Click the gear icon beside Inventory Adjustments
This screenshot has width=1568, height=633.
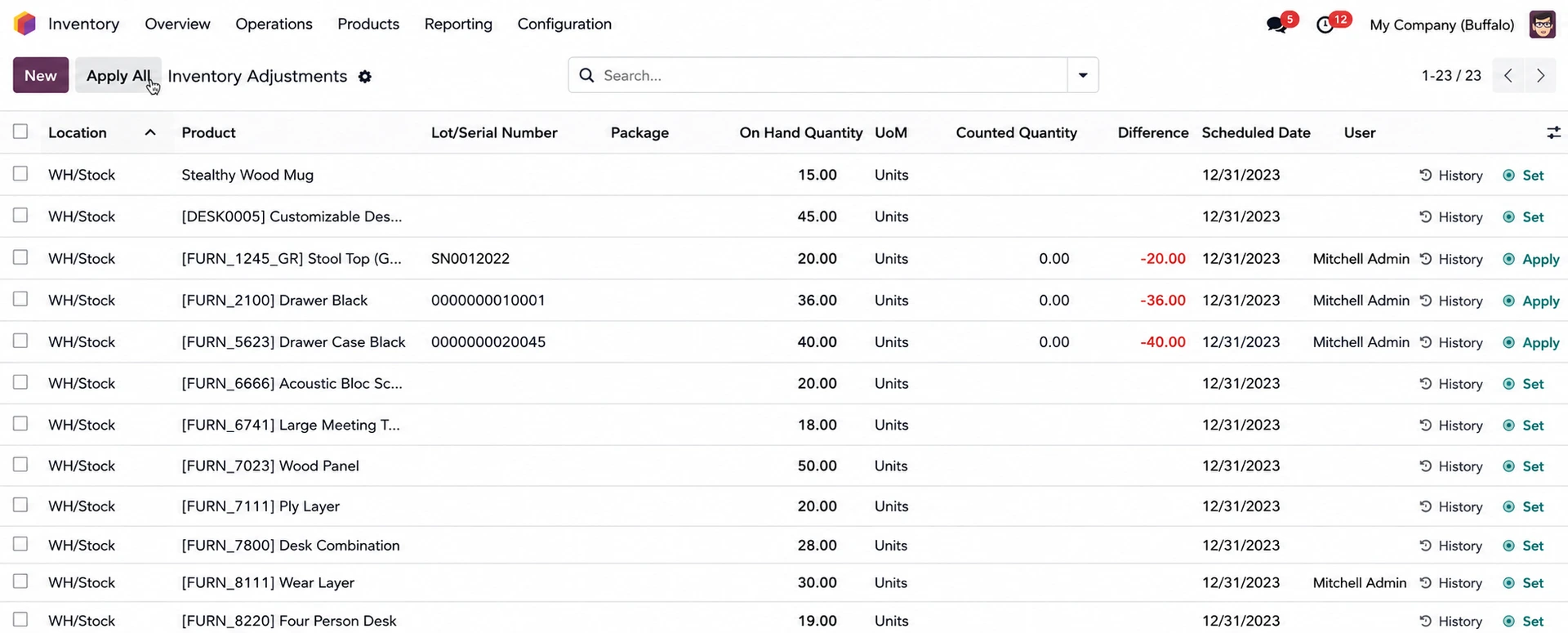tap(365, 77)
